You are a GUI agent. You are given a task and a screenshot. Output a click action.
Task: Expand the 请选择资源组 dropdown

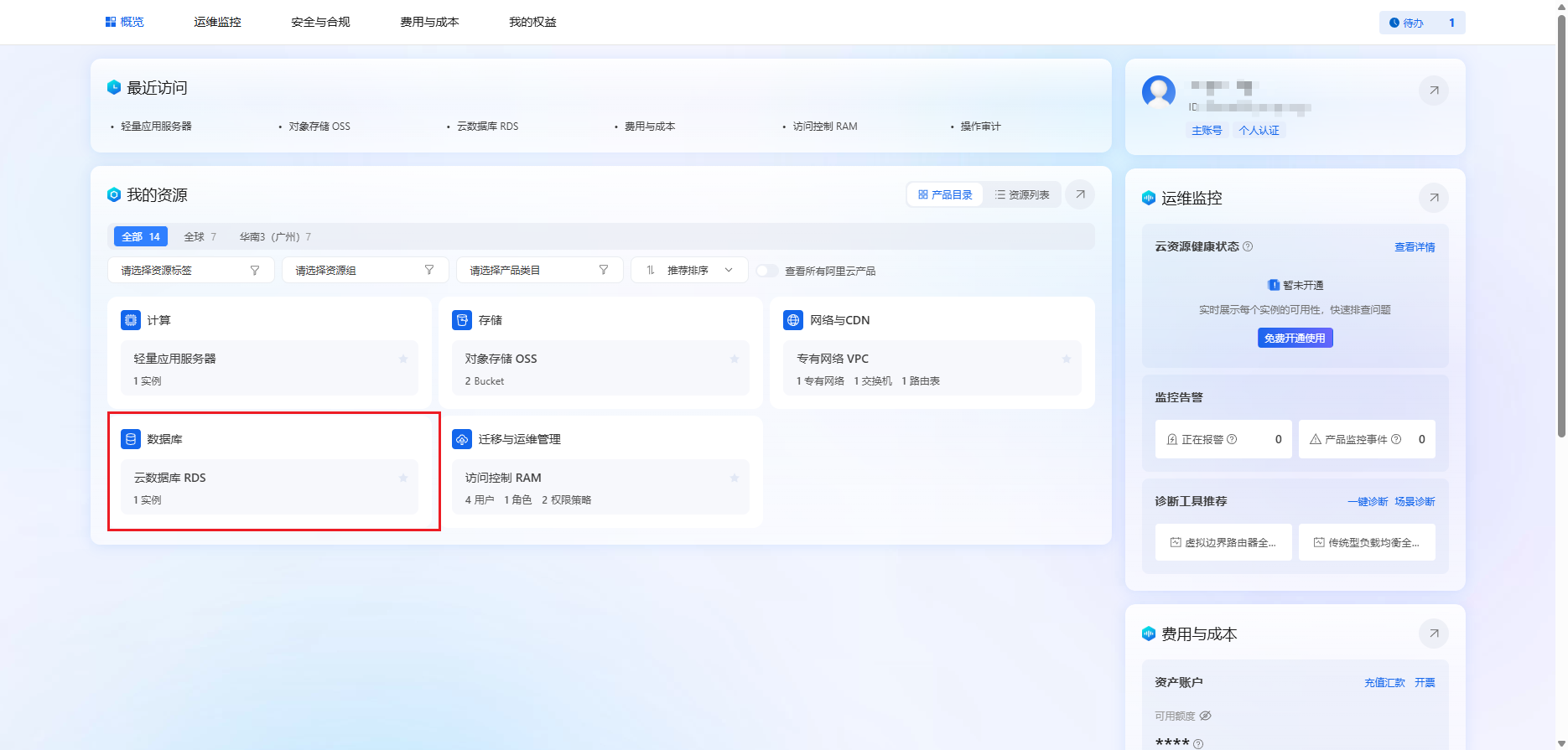point(365,270)
